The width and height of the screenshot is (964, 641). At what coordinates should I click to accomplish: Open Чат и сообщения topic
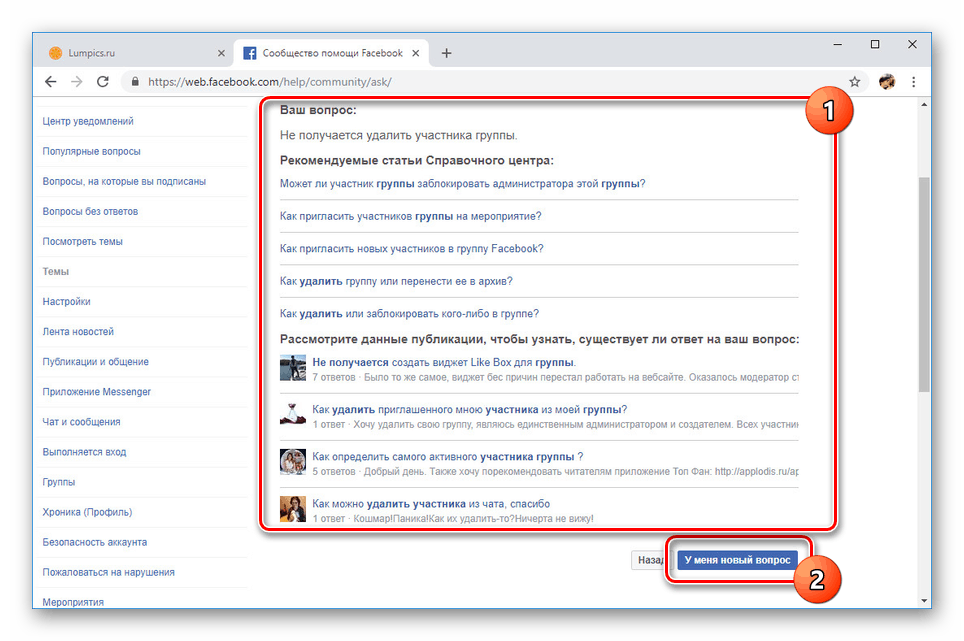point(81,422)
